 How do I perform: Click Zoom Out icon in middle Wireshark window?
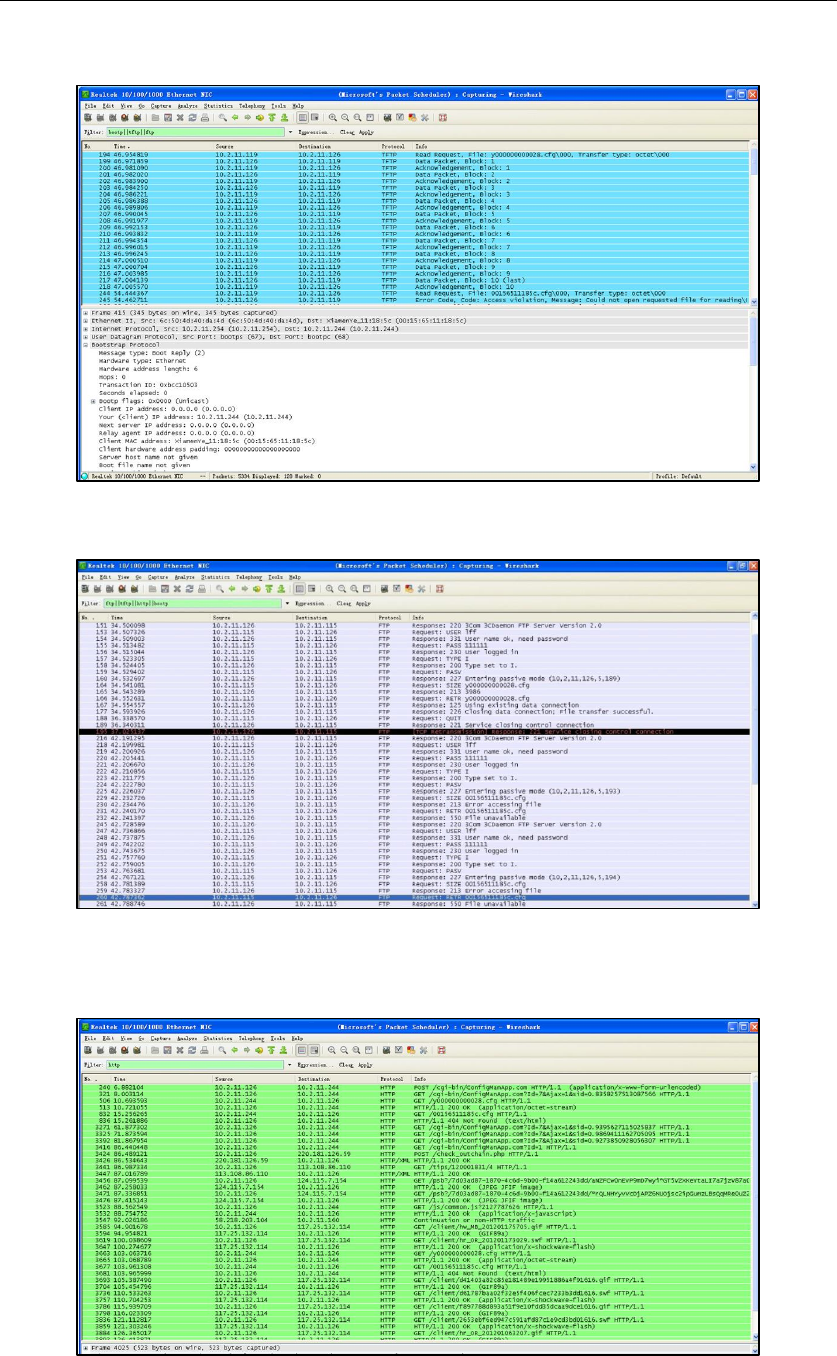click(x=341, y=589)
